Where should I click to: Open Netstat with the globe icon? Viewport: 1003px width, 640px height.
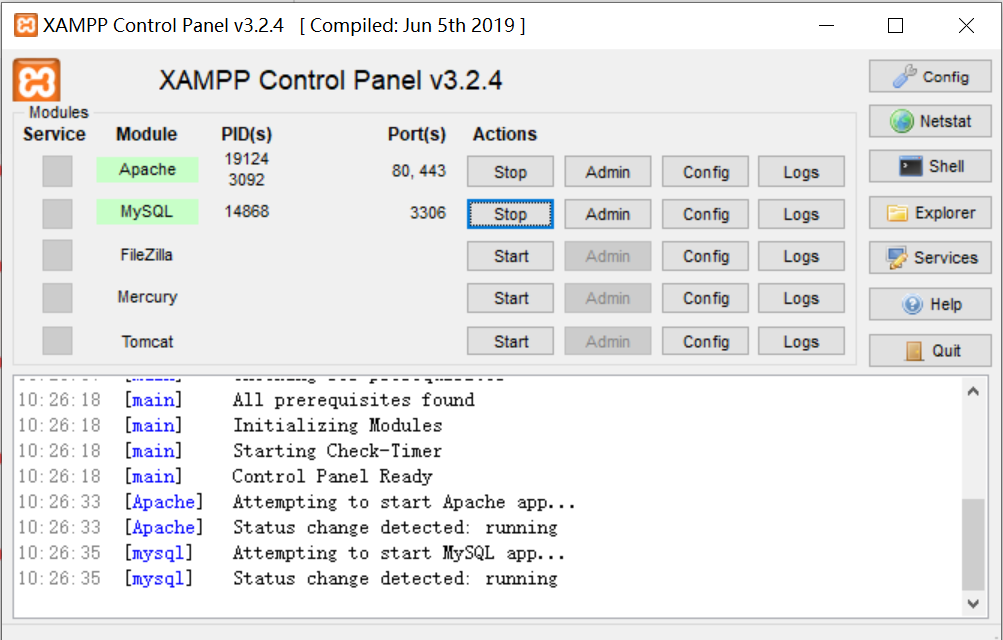930,121
